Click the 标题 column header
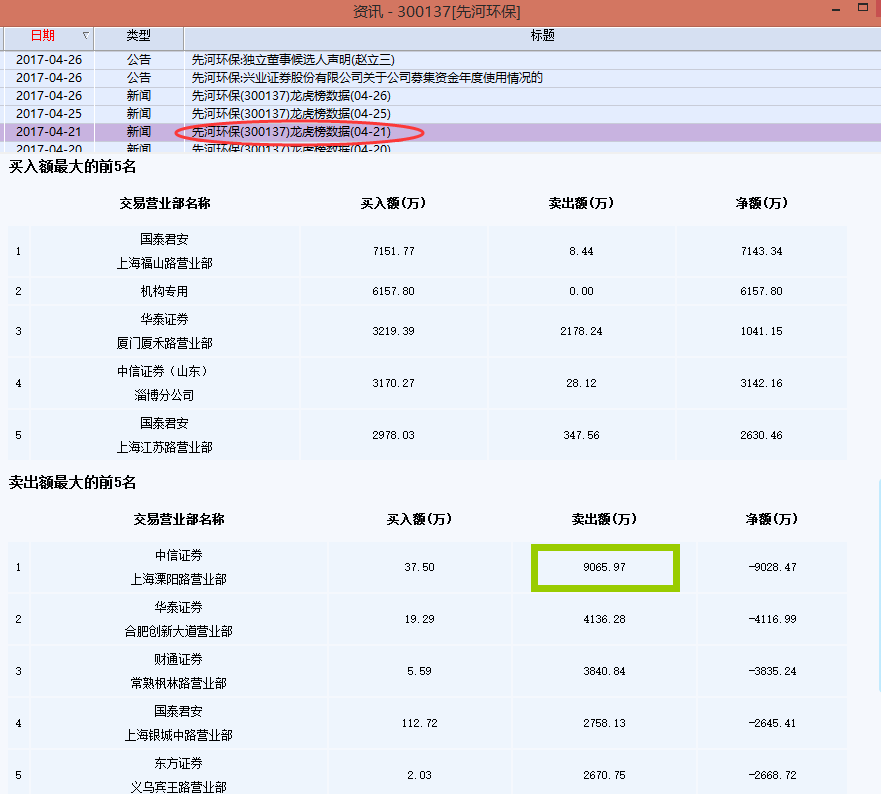Screen dimensions: 881x794 point(542,36)
